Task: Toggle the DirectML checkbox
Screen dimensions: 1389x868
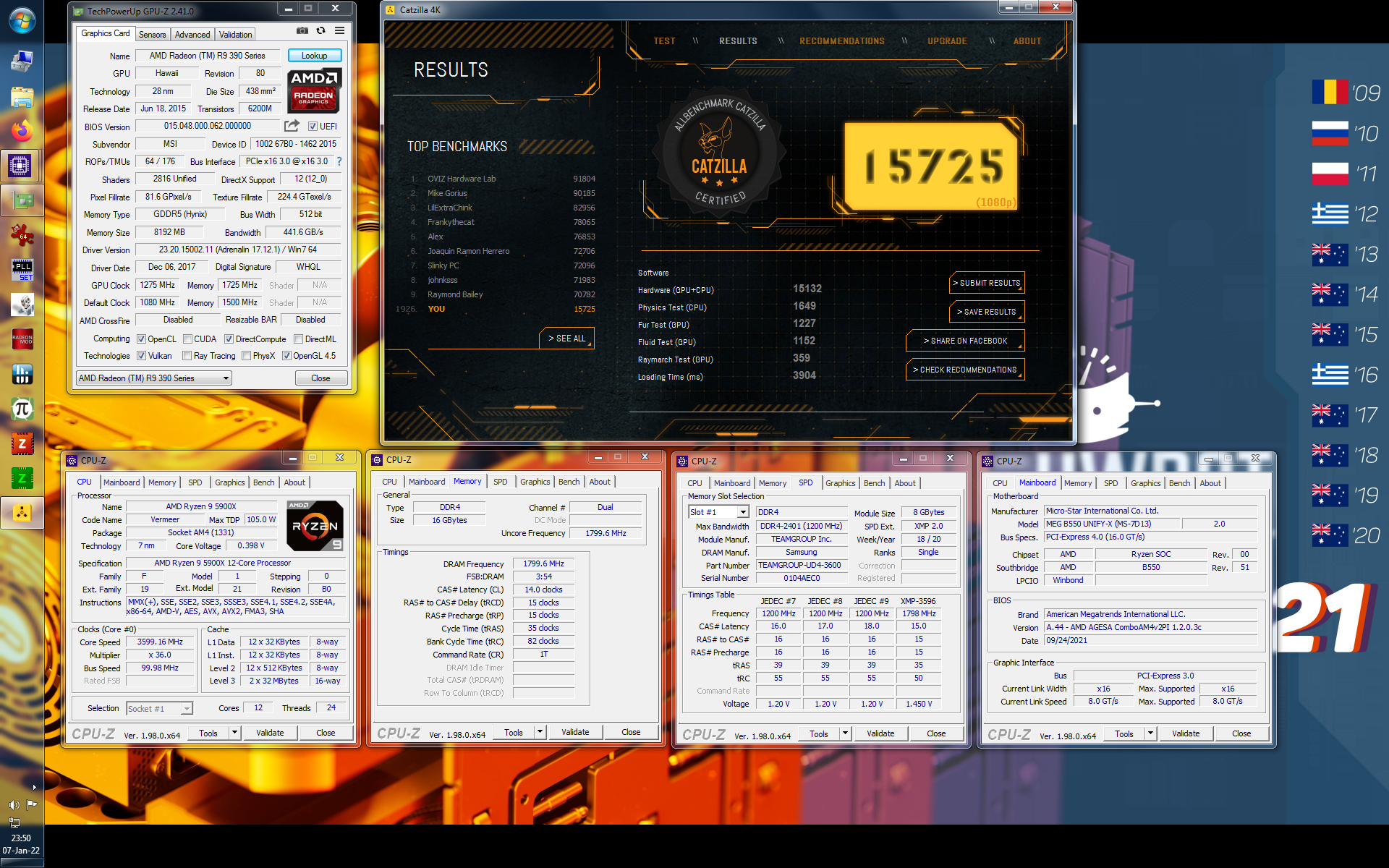Action: [298, 339]
